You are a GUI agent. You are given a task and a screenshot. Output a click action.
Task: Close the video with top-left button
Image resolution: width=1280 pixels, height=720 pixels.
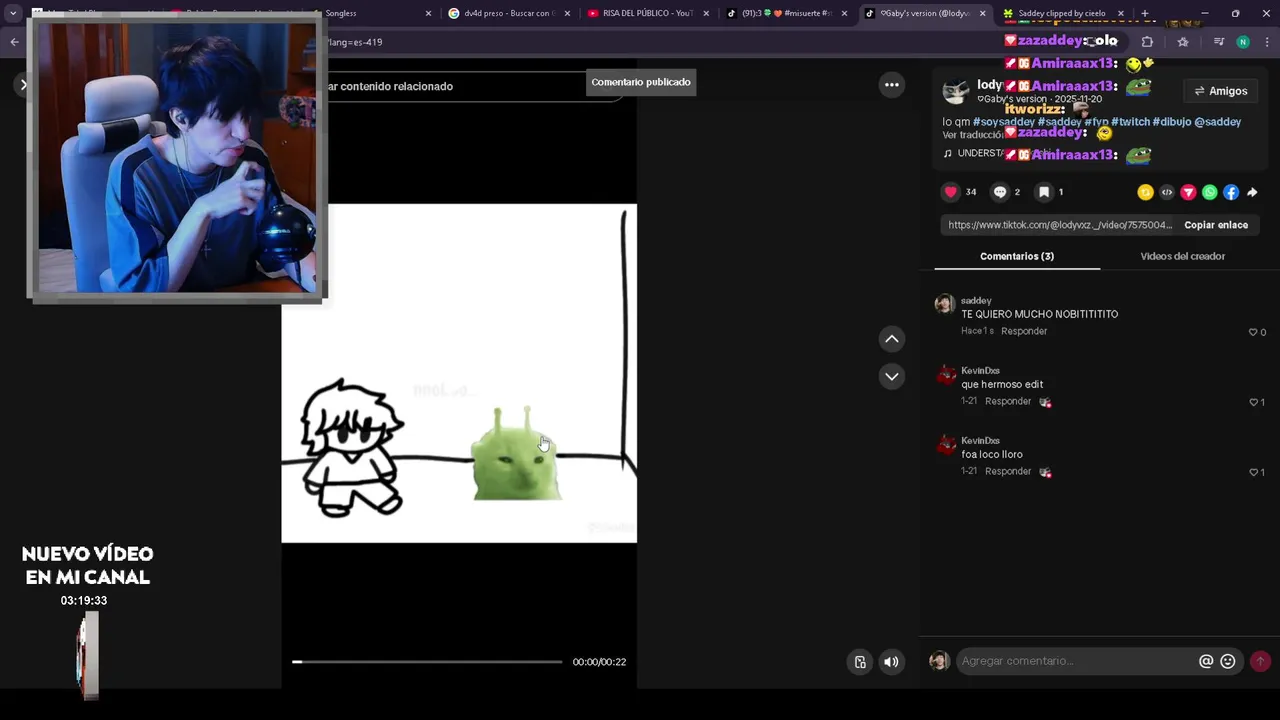[23, 85]
